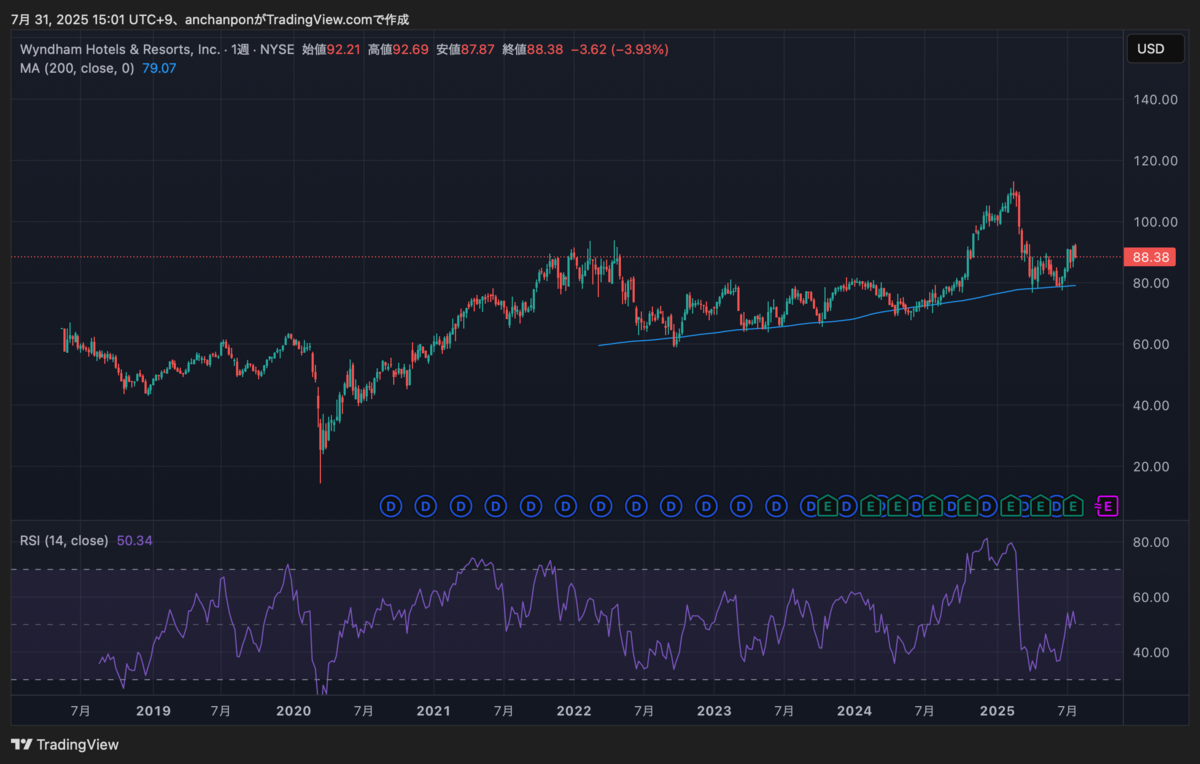Click the D dividend marker above the 2021 label

pyautogui.click(x=425, y=506)
